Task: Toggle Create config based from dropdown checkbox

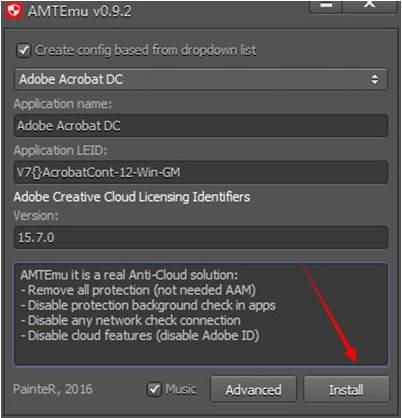Action: (24, 51)
